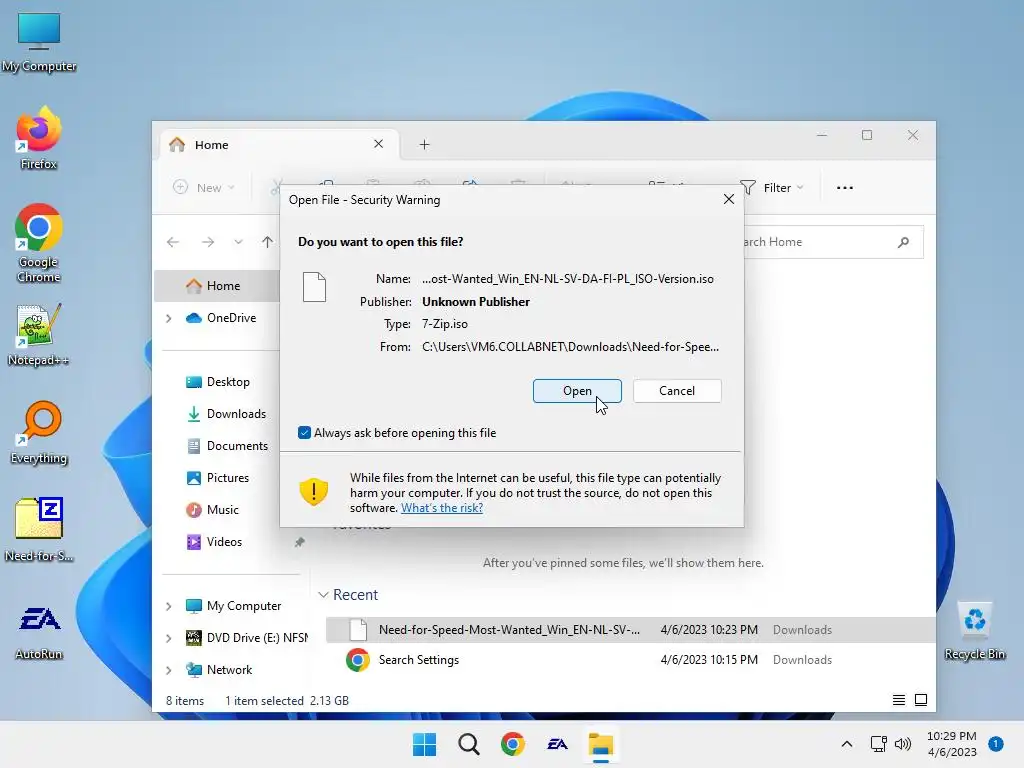
Task: Click the pin icon beside Videos
Action: click(299, 542)
